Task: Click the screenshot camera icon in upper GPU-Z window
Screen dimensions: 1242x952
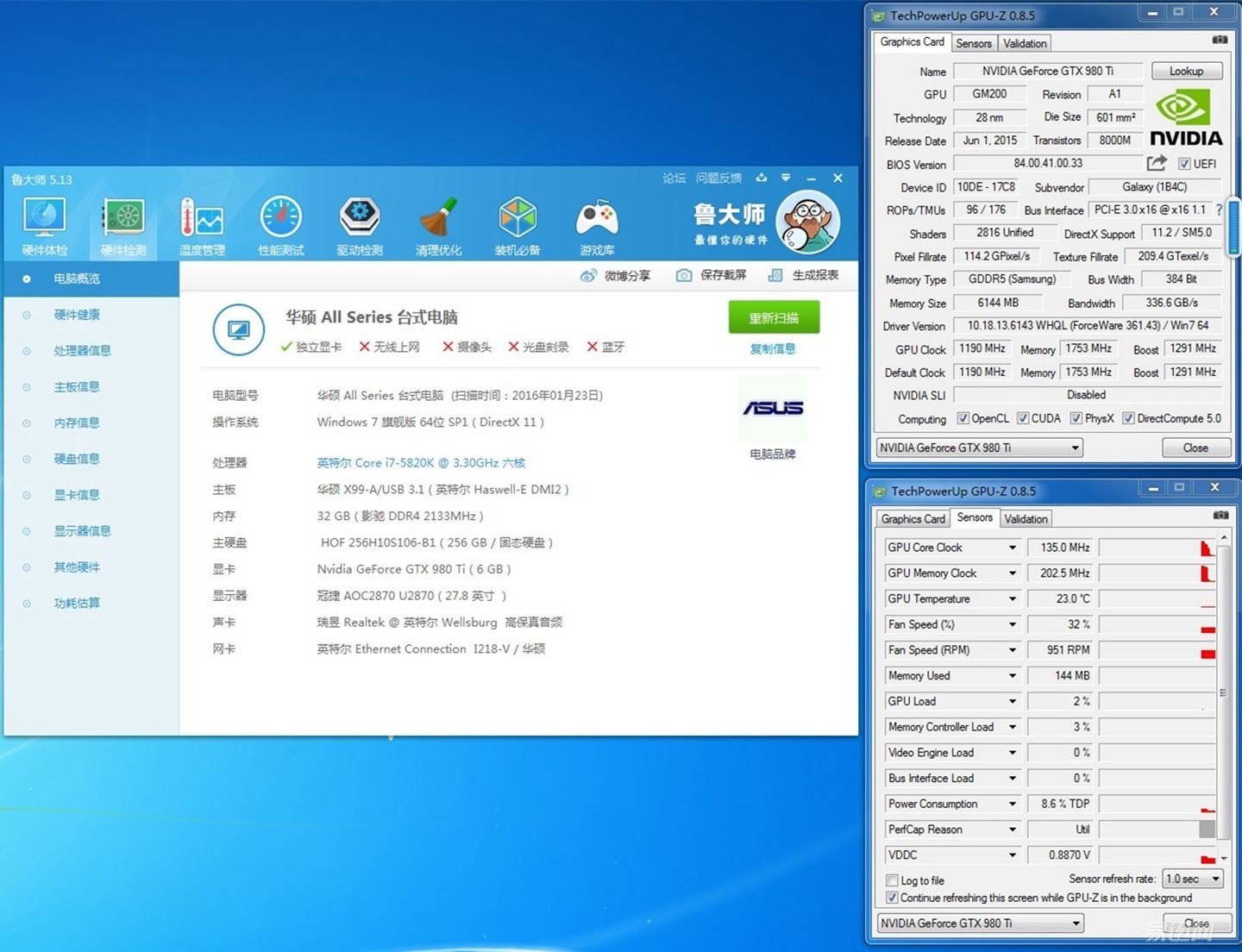Action: tap(1220, 40)
